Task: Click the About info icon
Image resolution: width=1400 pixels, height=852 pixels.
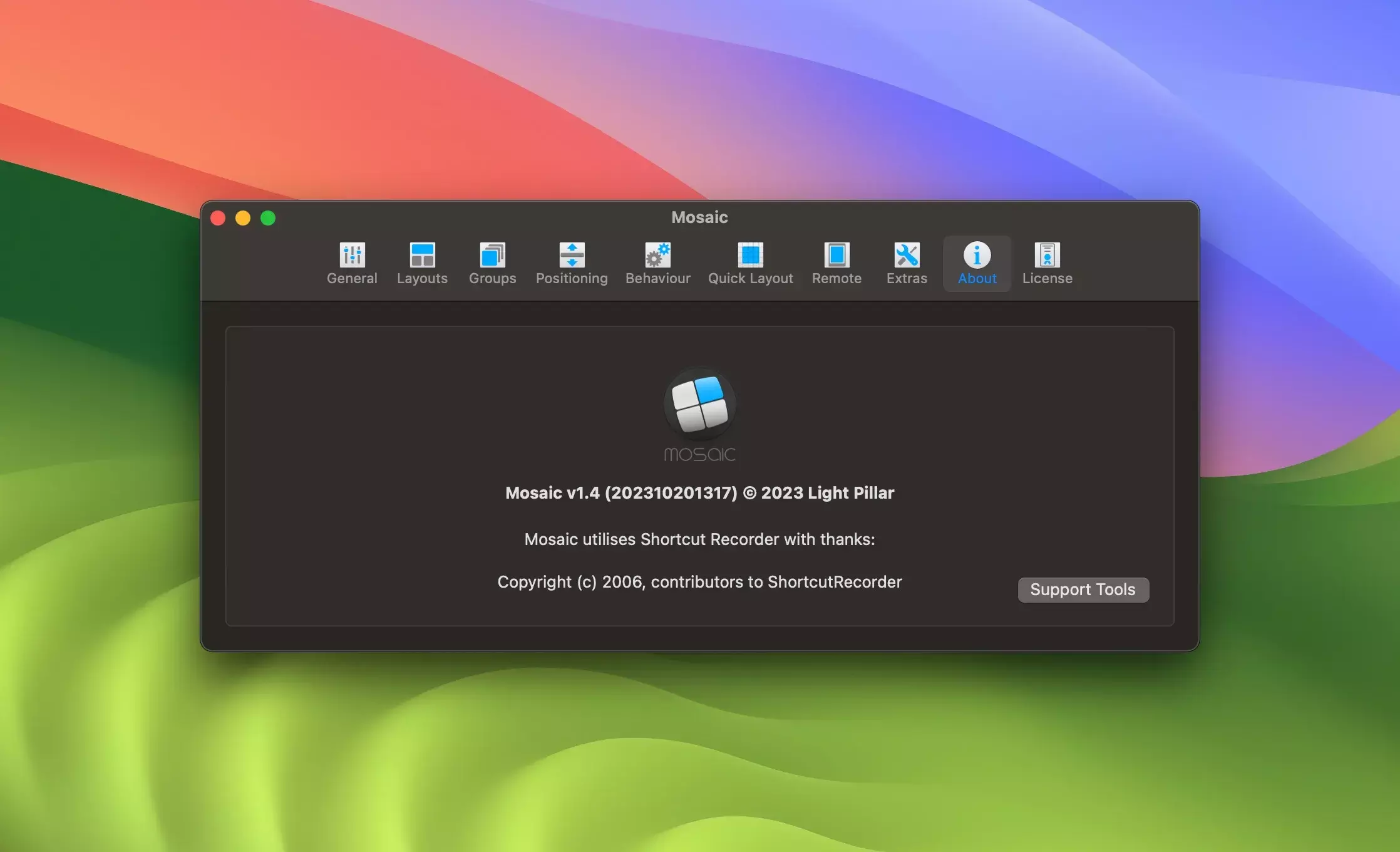Action: [x=977, y=255]
